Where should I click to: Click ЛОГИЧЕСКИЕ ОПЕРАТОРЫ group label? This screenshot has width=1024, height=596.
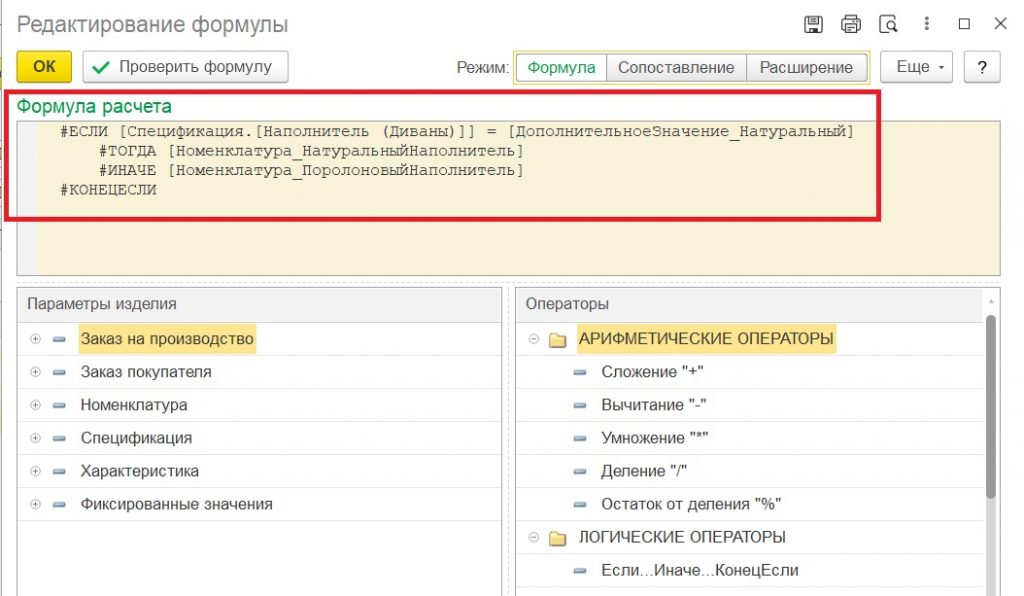[682, 537]
